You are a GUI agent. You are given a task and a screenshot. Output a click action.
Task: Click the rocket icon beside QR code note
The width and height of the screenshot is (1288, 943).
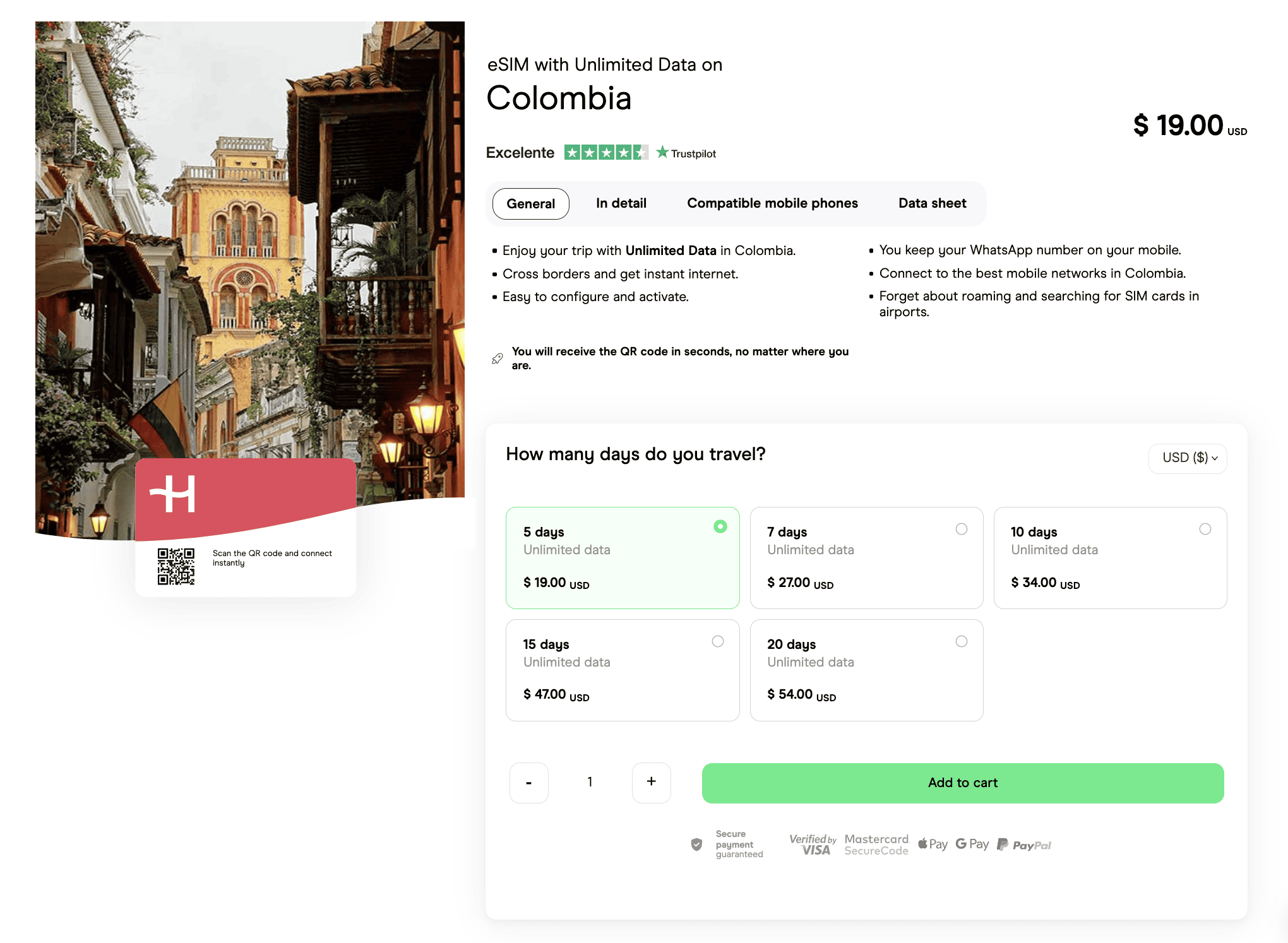(x=498, y=359)
